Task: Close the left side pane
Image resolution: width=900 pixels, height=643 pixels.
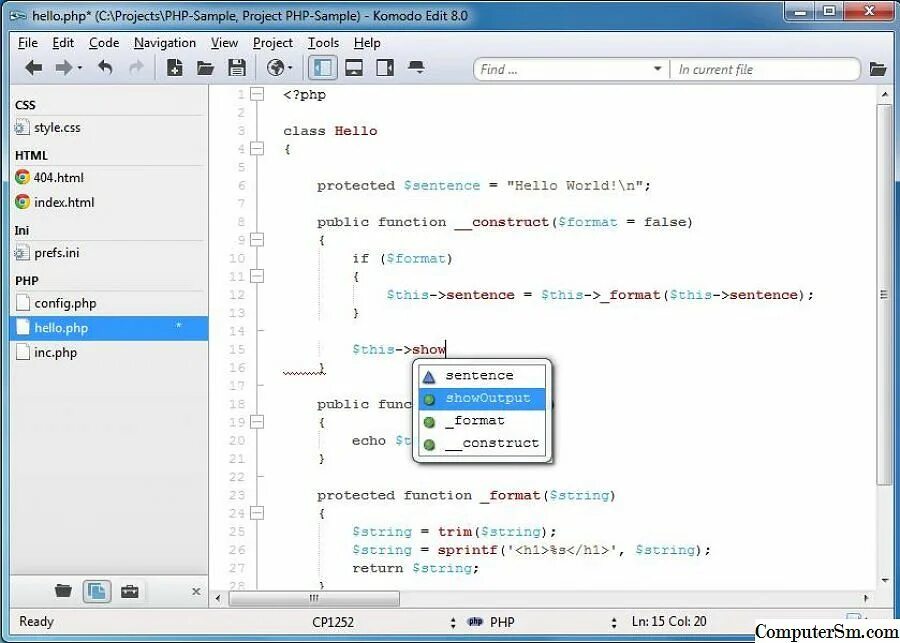Action: [196, 591]
